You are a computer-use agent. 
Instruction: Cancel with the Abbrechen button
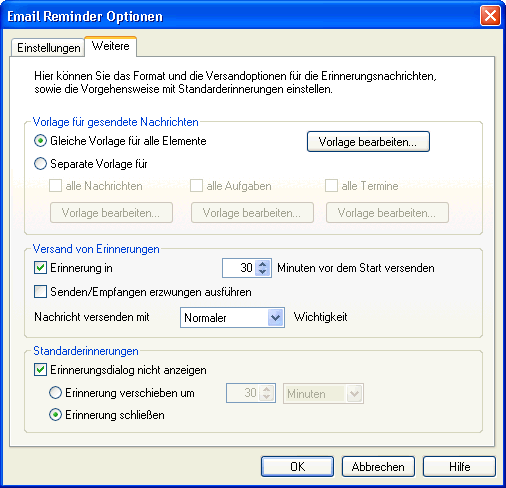tap(378, 466)
